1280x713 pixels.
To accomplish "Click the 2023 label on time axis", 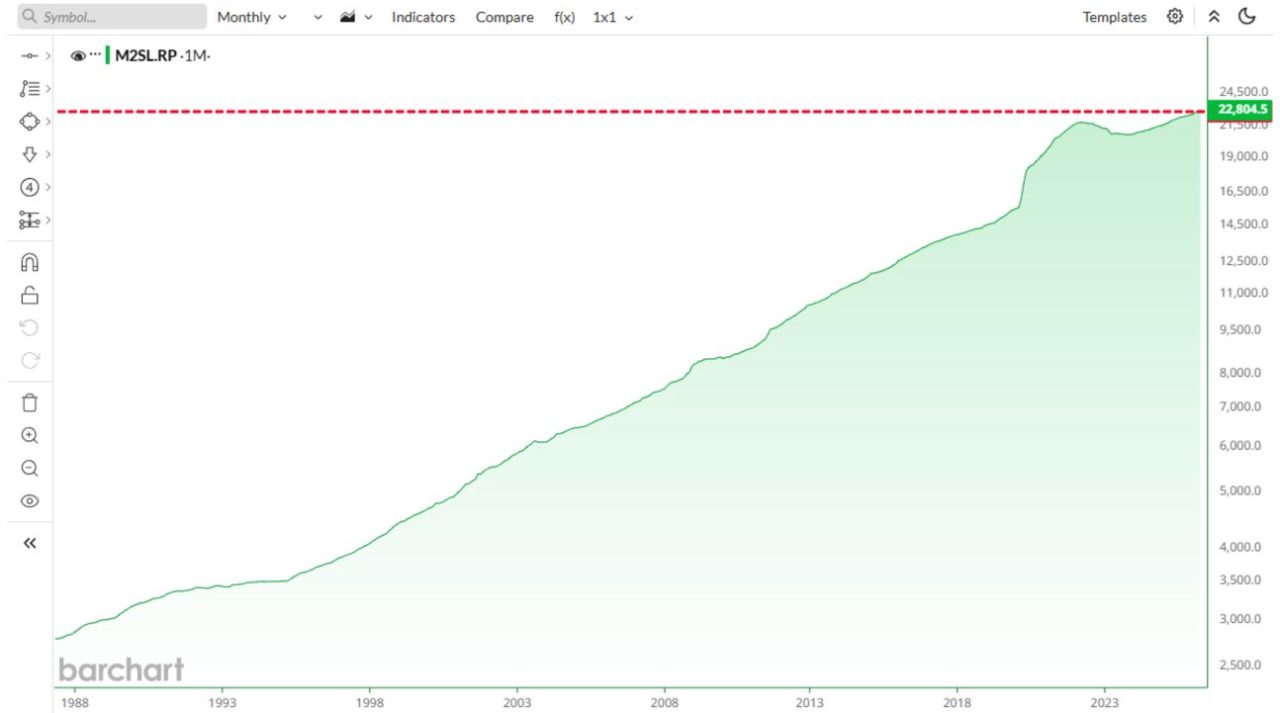I will (x=1105, y=702).
